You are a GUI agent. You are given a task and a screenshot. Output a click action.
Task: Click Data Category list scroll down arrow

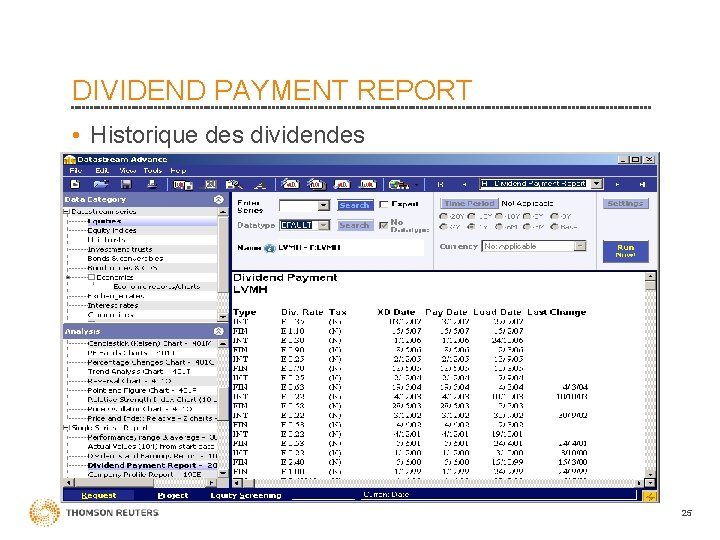pyautogui.click(x=223, y=316)
